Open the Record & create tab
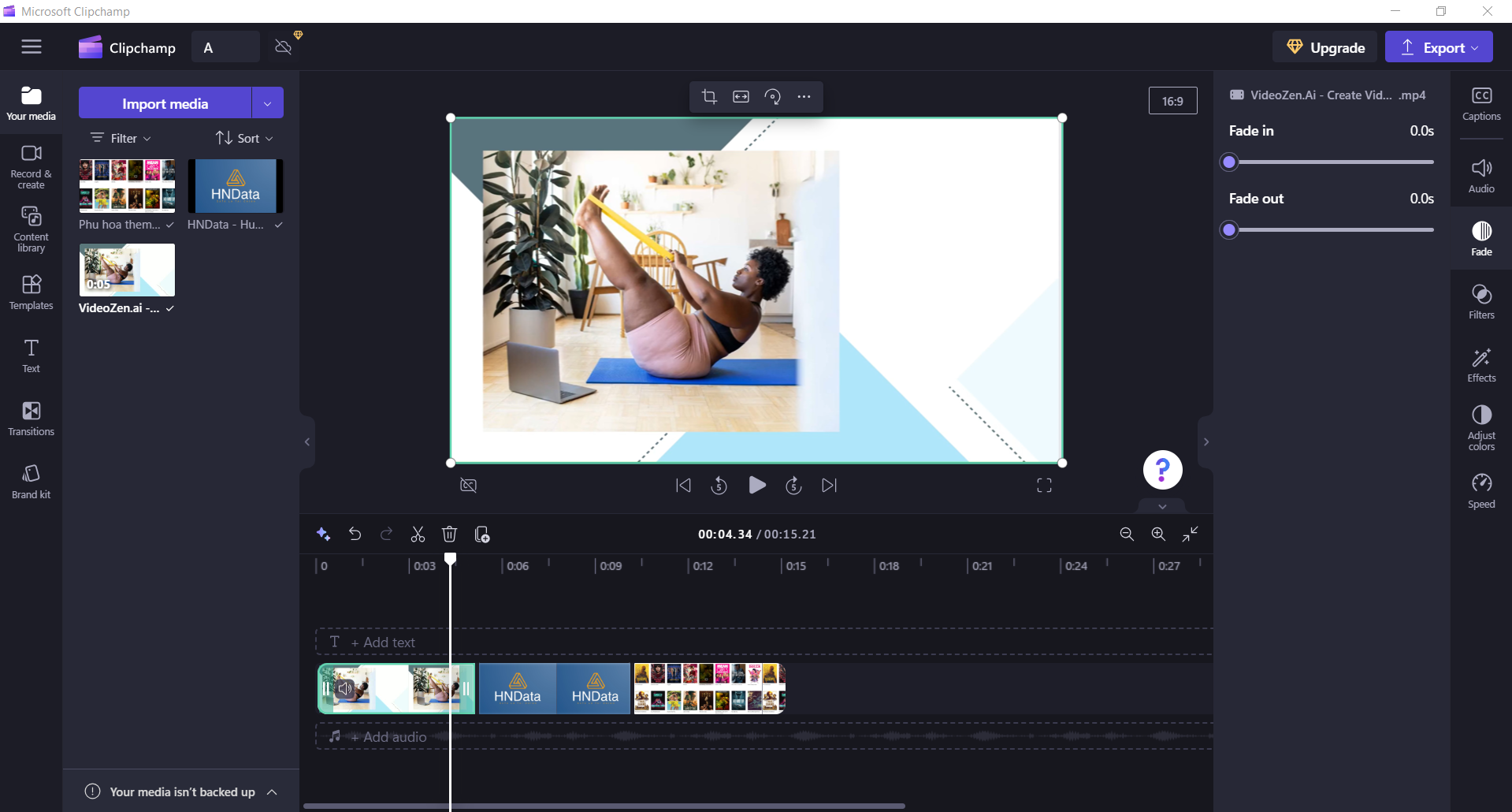This screenshot has width=1512, height=812. click(x=31, y=166)
